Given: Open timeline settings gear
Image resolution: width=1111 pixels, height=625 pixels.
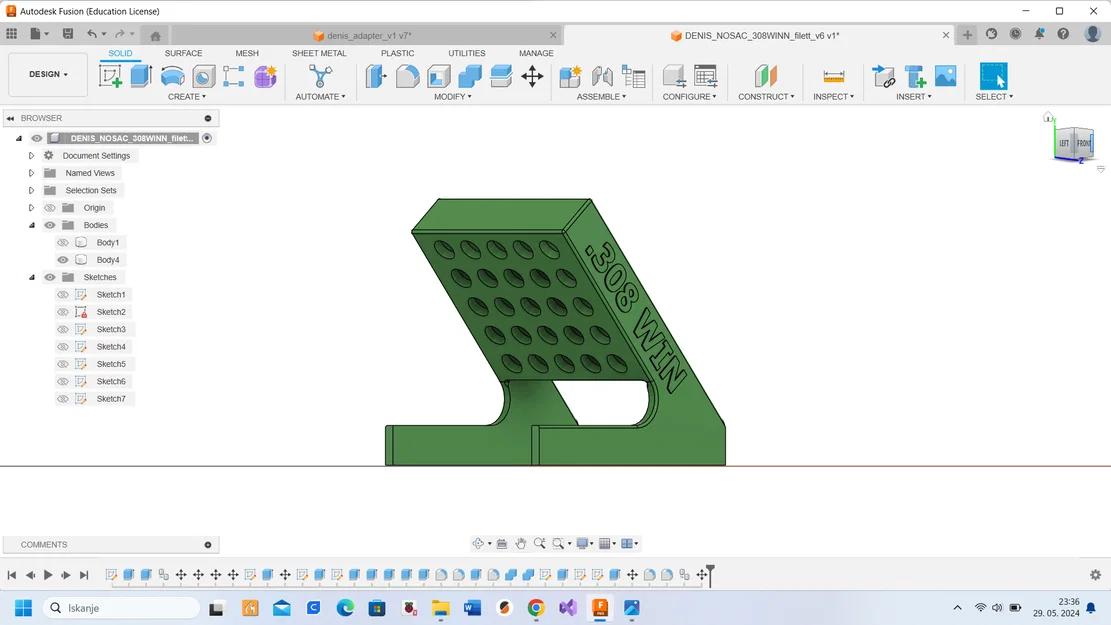Looking at the screenshot, I should pos(1095,575).
